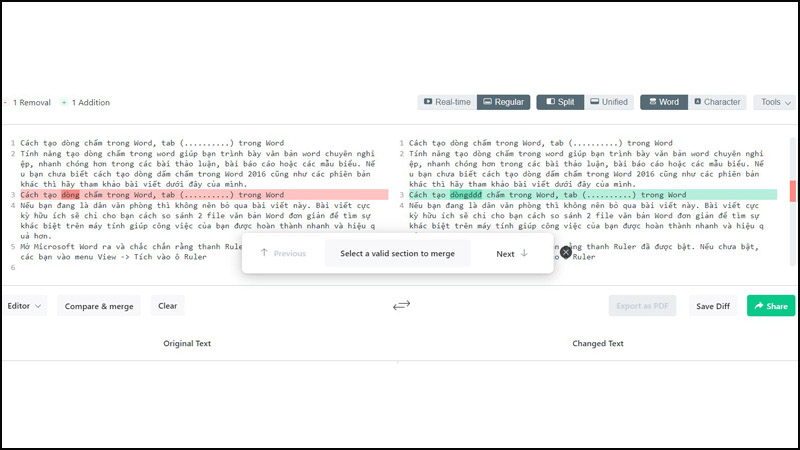Click Export as PDF button
800x450 pixels.
pos(643,306)
